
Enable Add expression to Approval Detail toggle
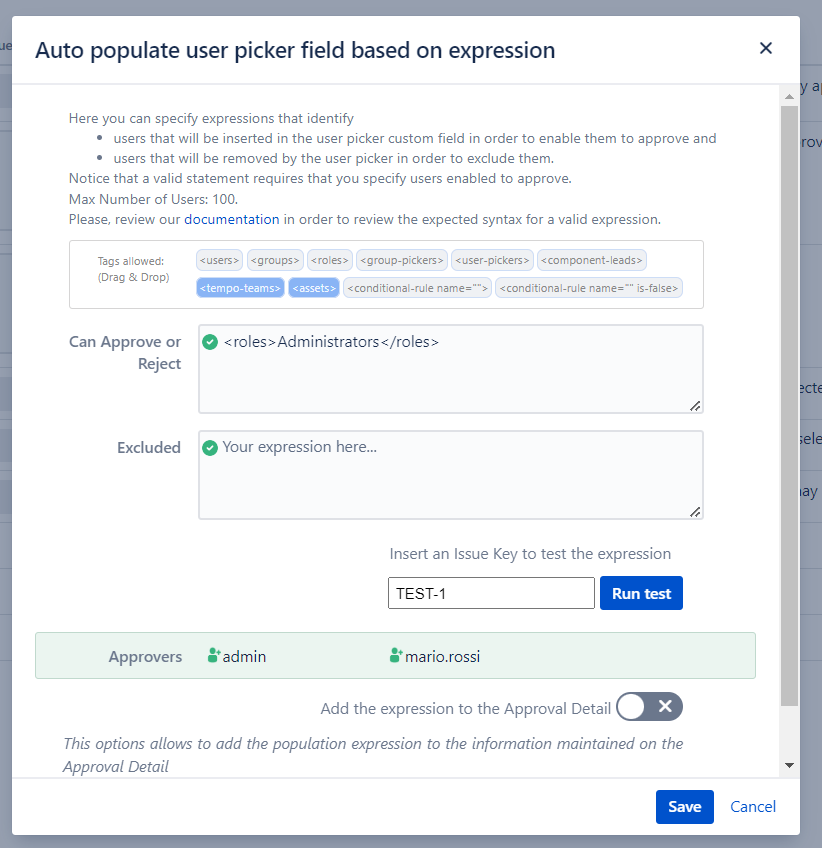(649, 707)
